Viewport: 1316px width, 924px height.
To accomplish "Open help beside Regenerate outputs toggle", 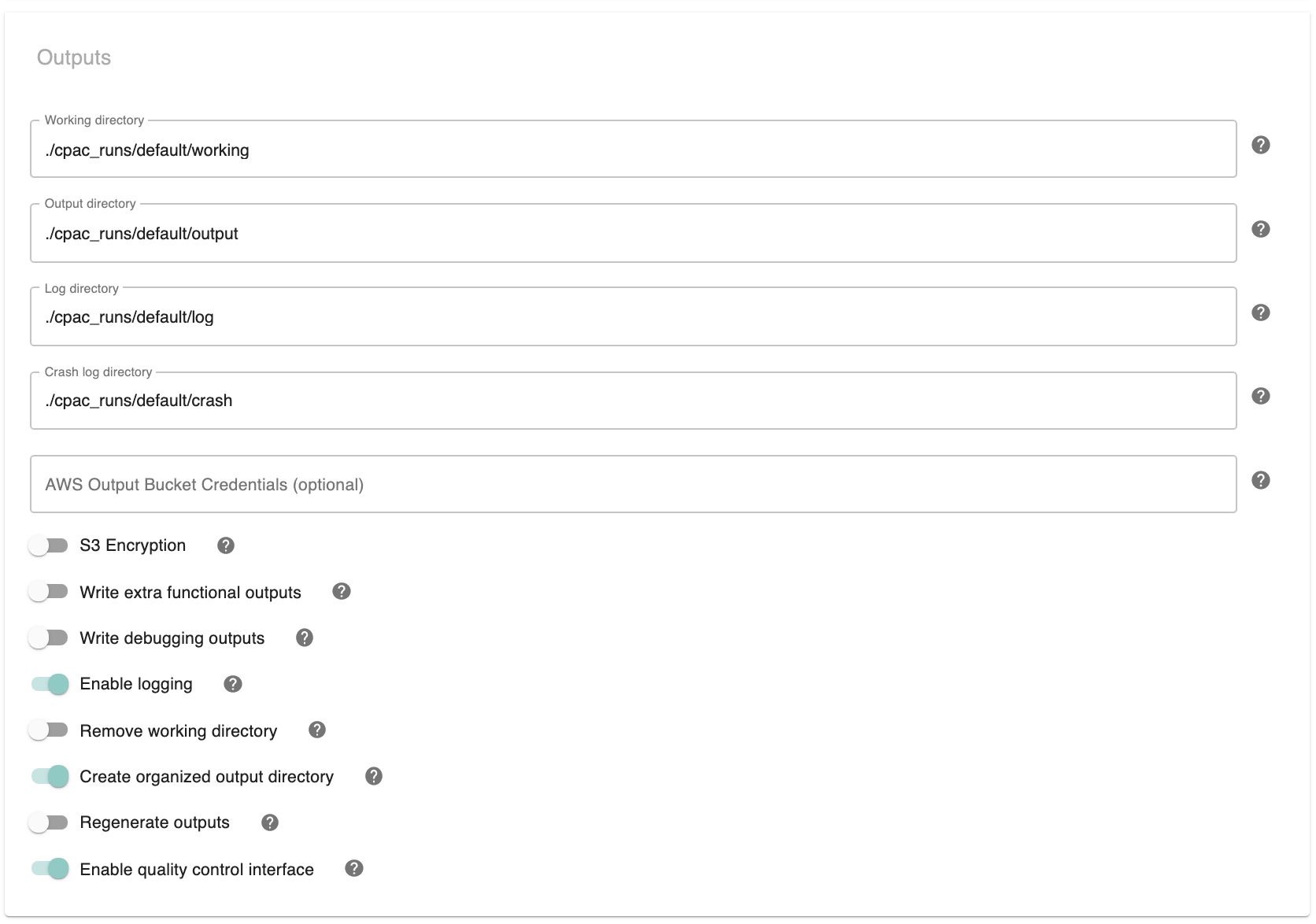I will tap(269, 822).
